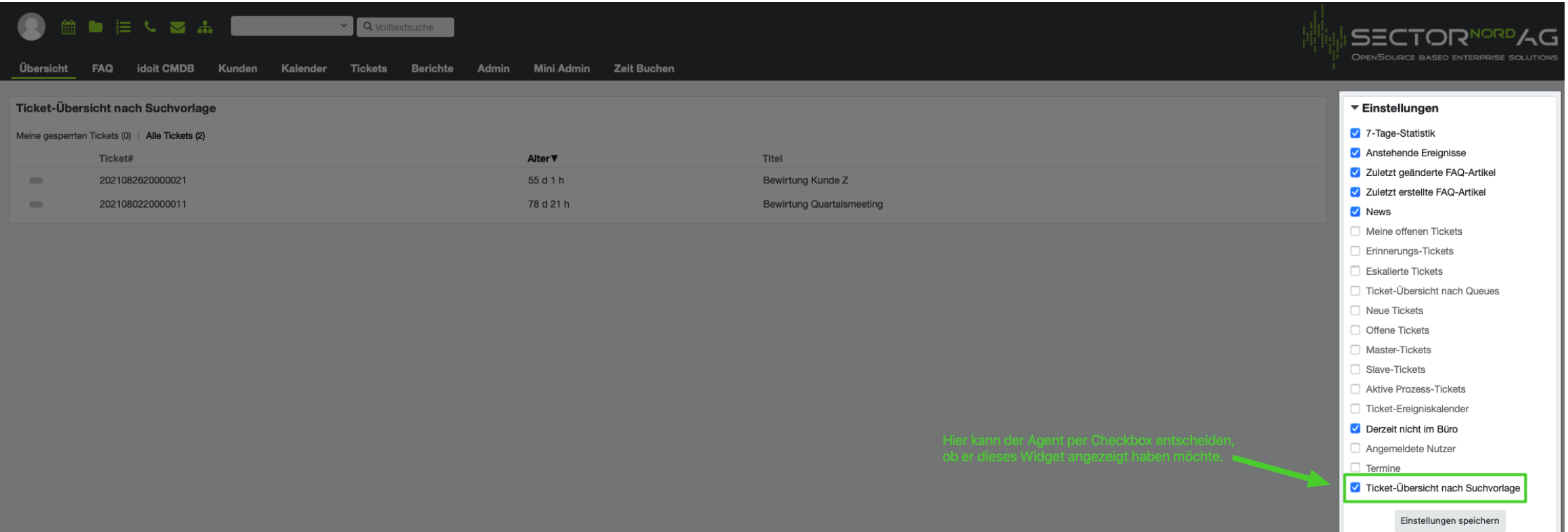
Task: Open the Kunden menu
Action: coord(237,68)
